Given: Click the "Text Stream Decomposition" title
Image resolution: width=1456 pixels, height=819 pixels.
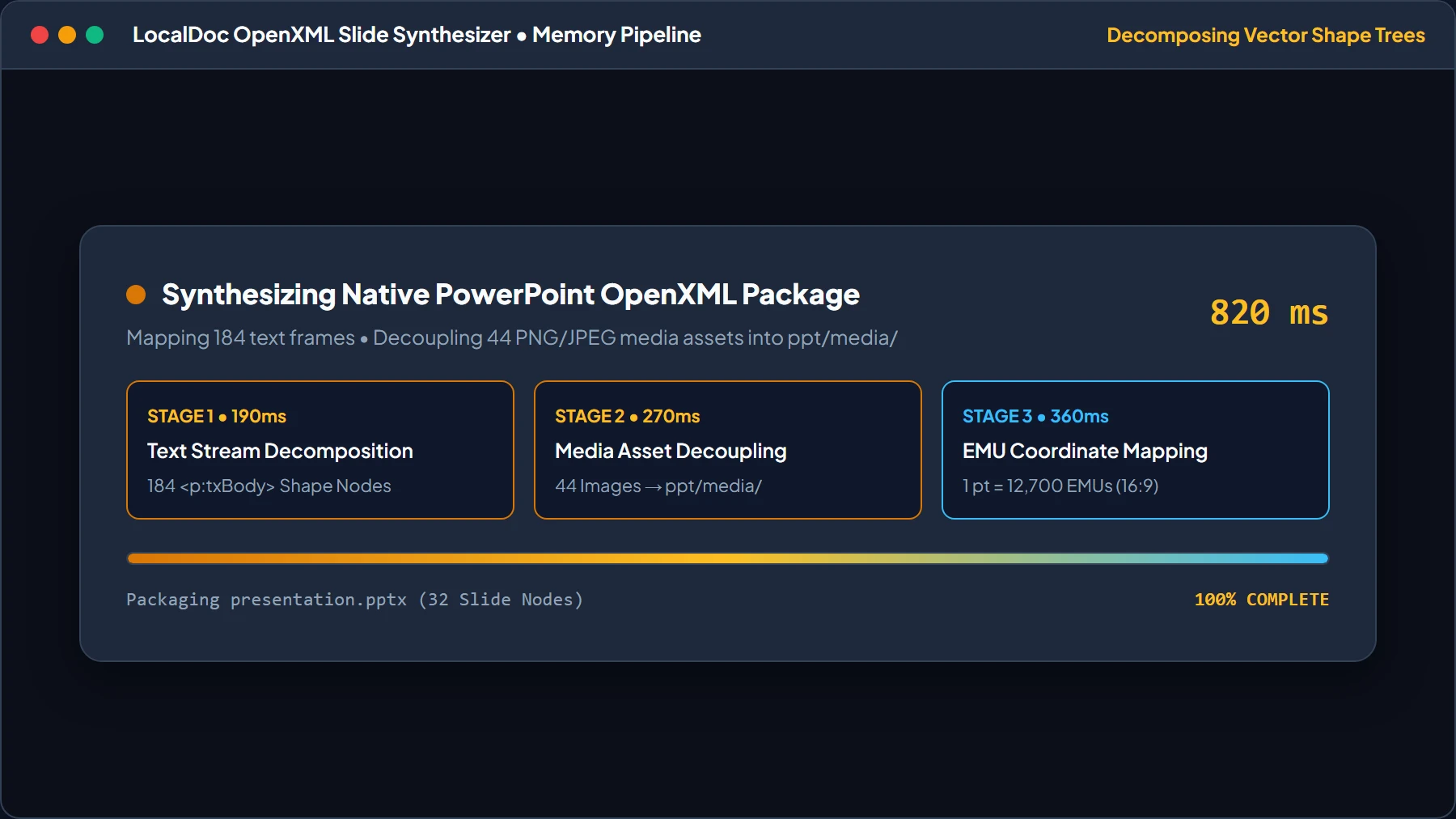Looking at the screenshot, I should [x=280, y=451].
